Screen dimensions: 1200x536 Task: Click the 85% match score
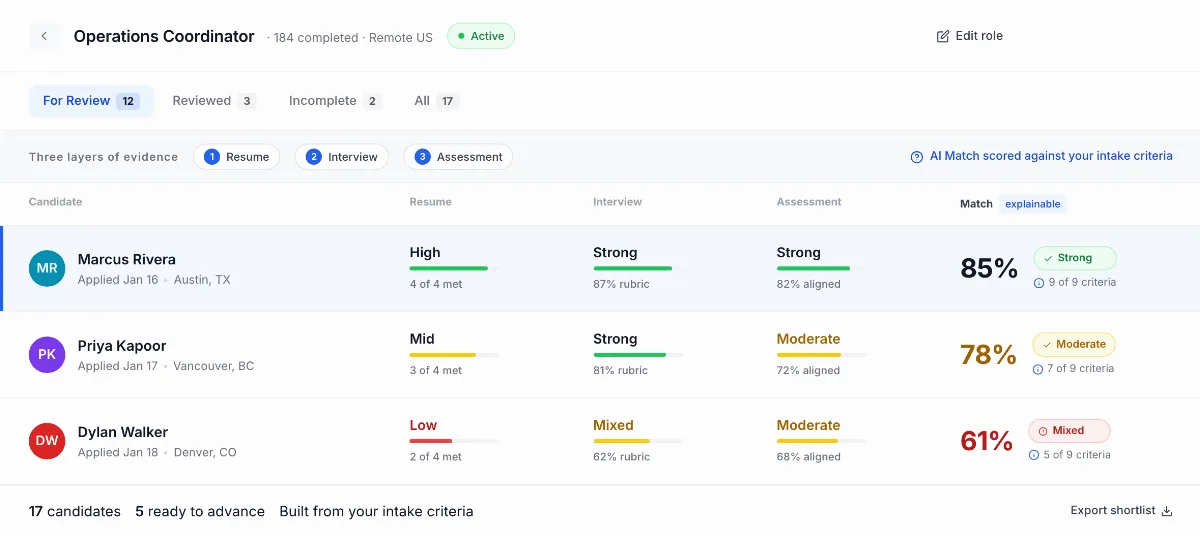tap(989, 268)
